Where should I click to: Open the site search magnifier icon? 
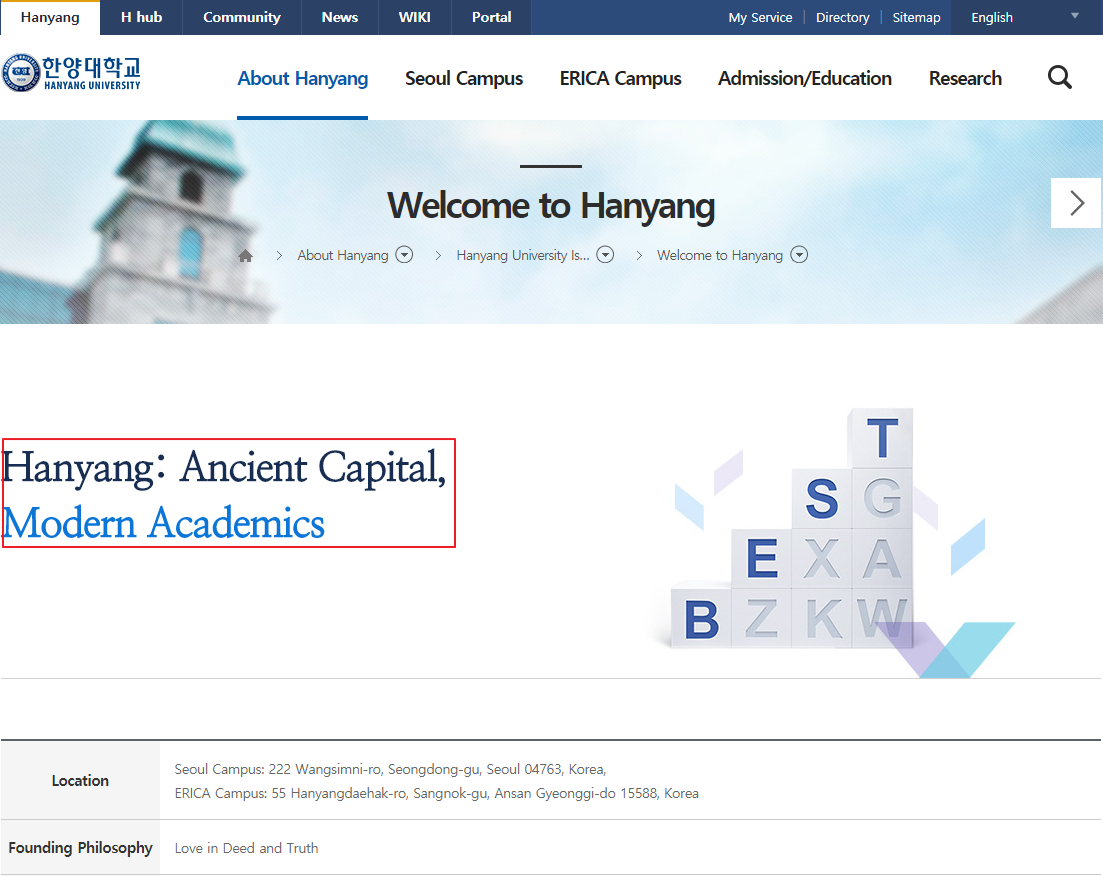1059,77
